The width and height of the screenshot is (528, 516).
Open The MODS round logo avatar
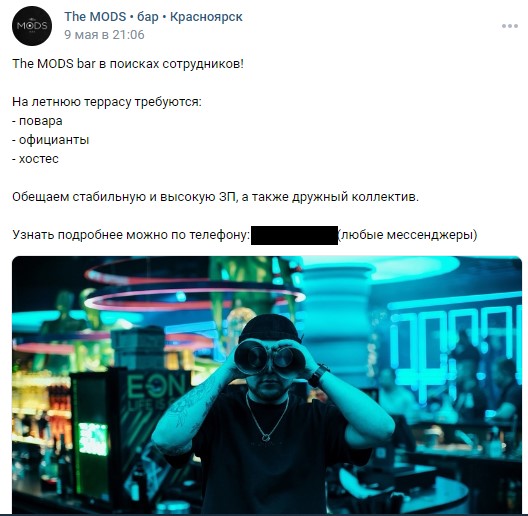32,26
